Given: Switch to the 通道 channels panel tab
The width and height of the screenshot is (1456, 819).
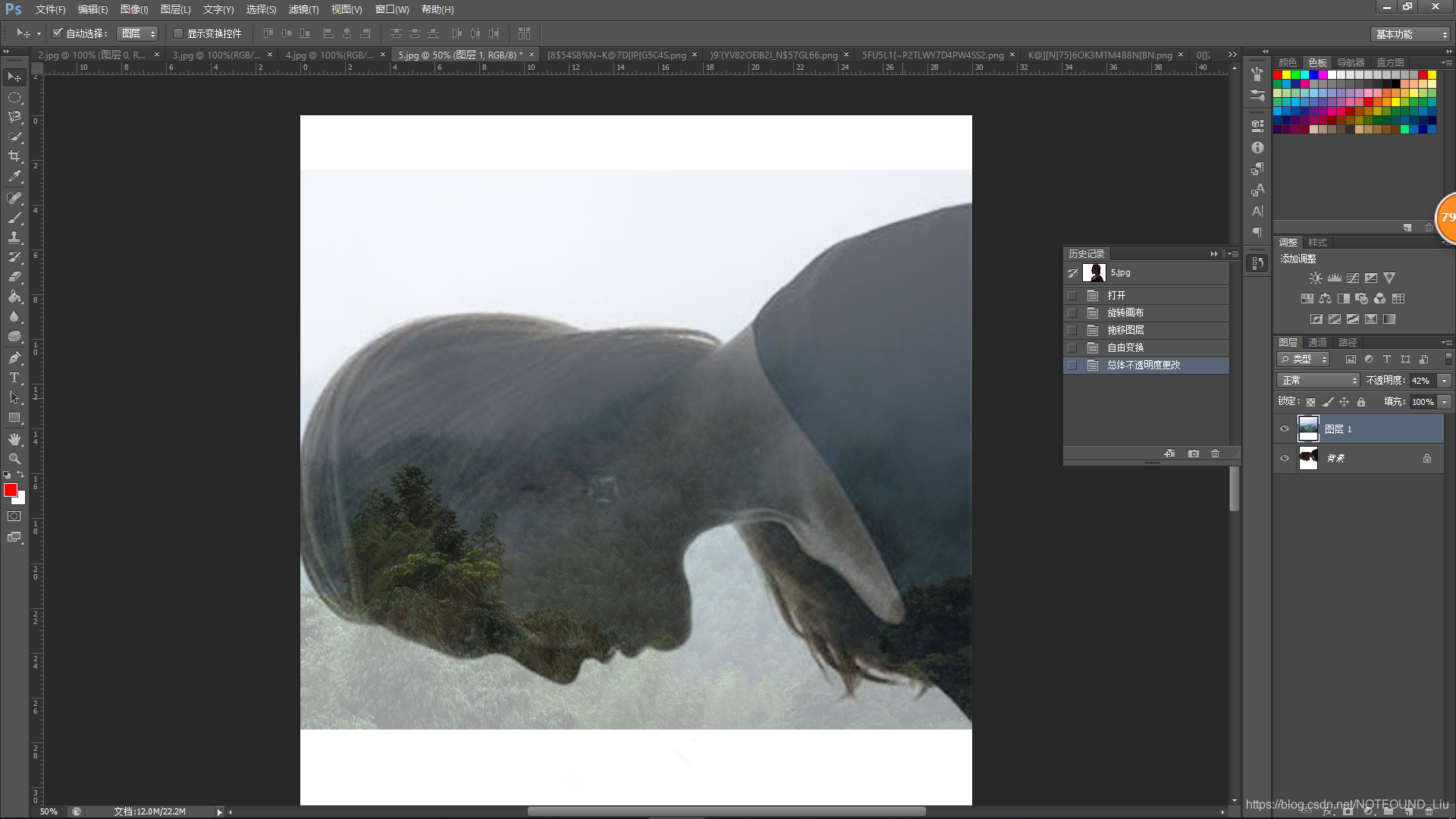Looking at the screenshot, I should 1318,343.
